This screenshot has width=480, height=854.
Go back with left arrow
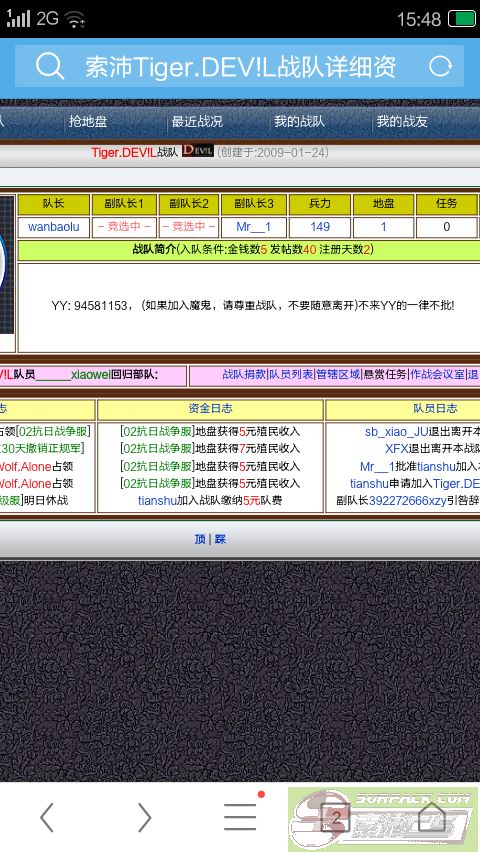47,817
